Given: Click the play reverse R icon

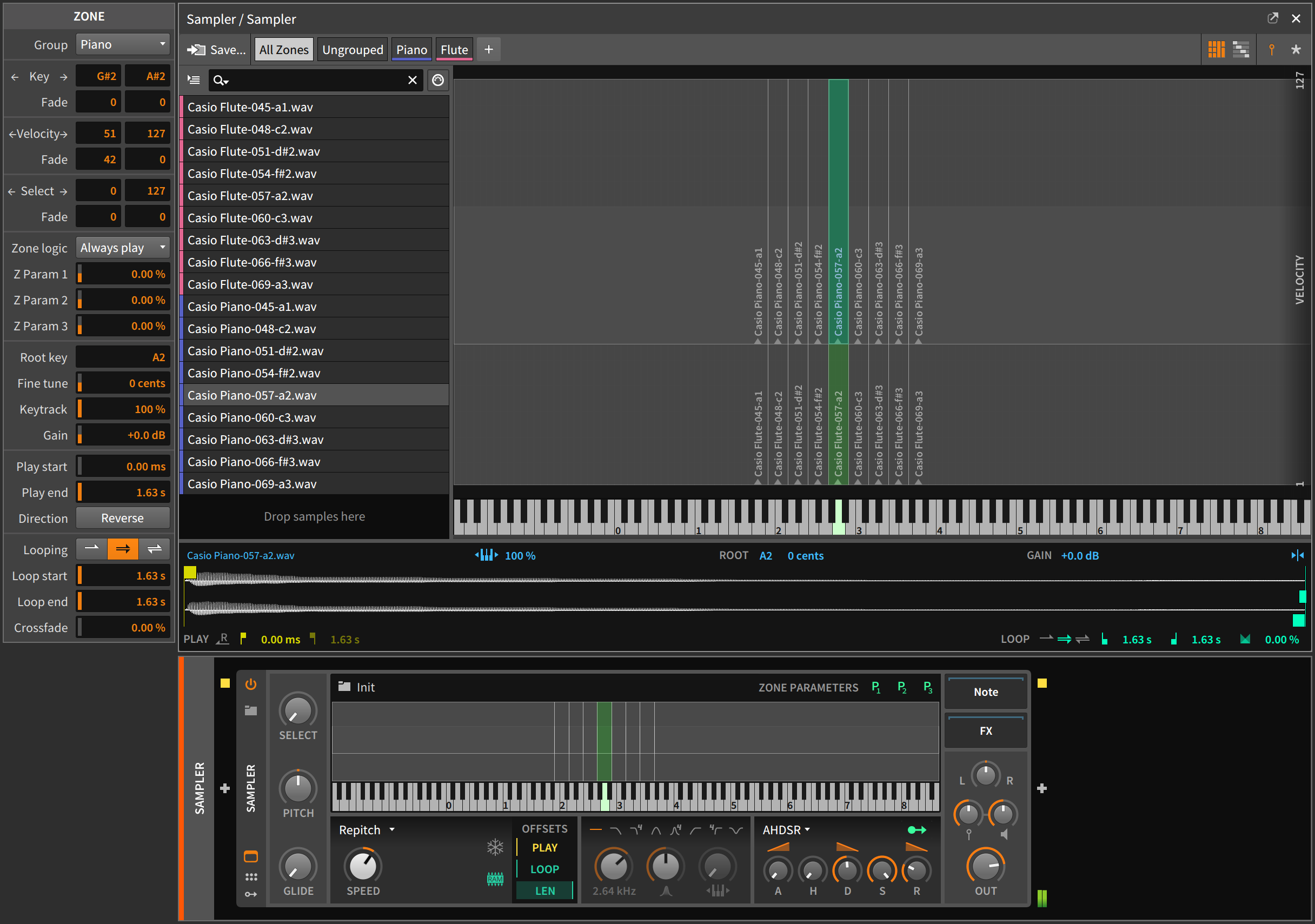Looking at the screenshot, I should [222, 639].
